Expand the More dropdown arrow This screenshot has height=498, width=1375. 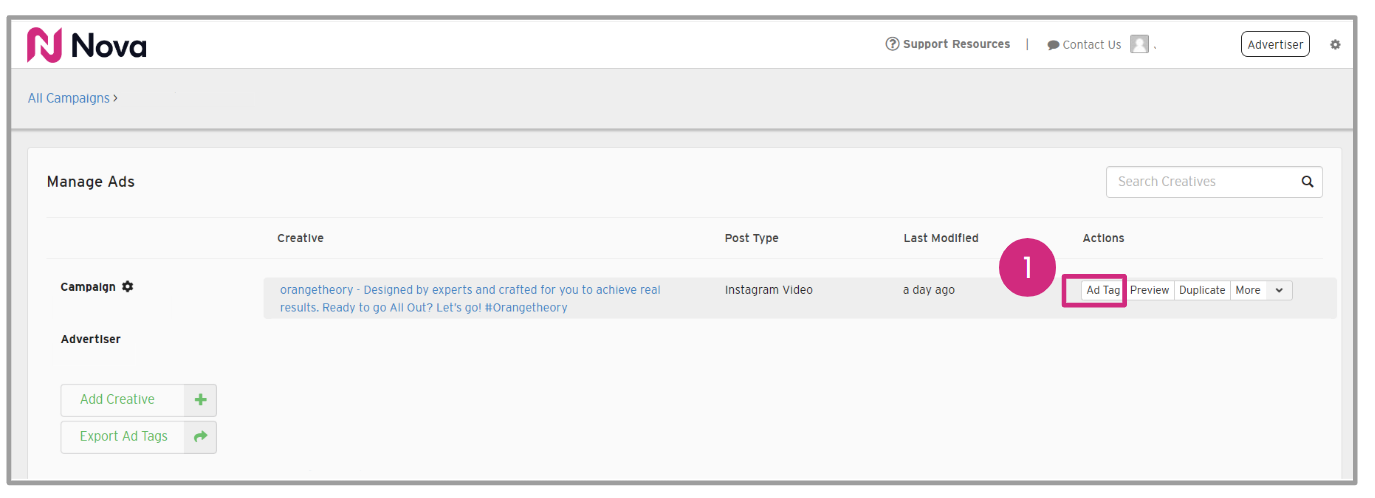1279,290
